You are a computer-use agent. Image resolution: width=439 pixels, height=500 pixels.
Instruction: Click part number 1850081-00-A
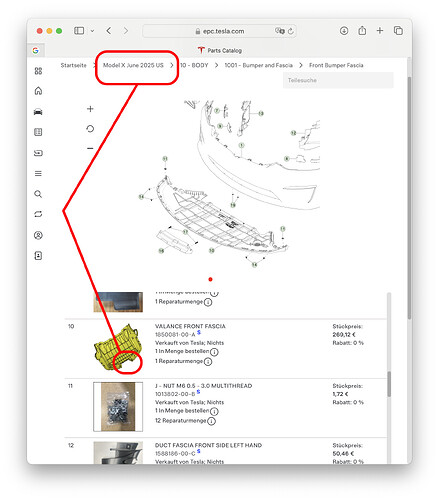(x=175, y=335)
